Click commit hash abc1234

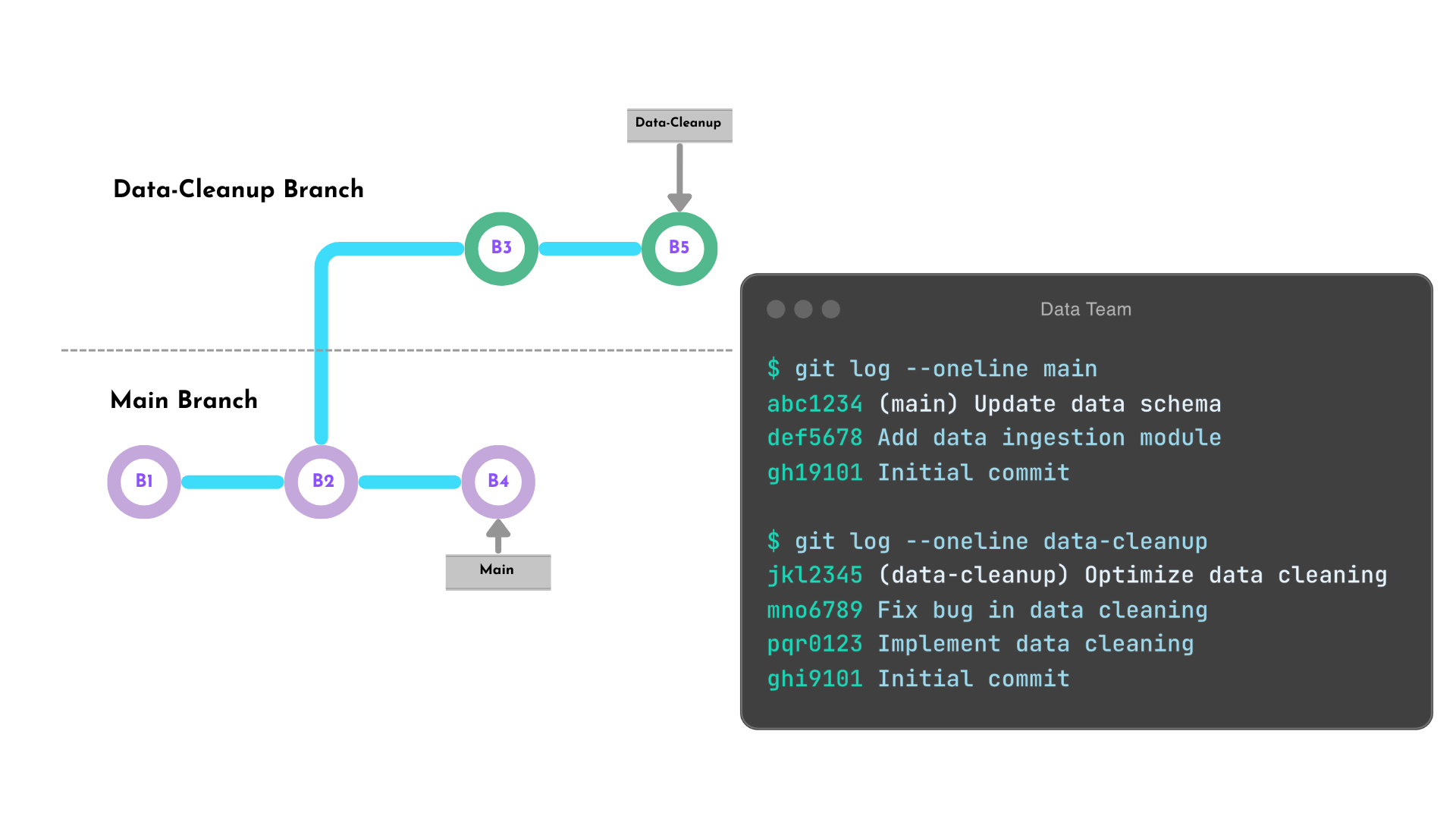(814, 403)
